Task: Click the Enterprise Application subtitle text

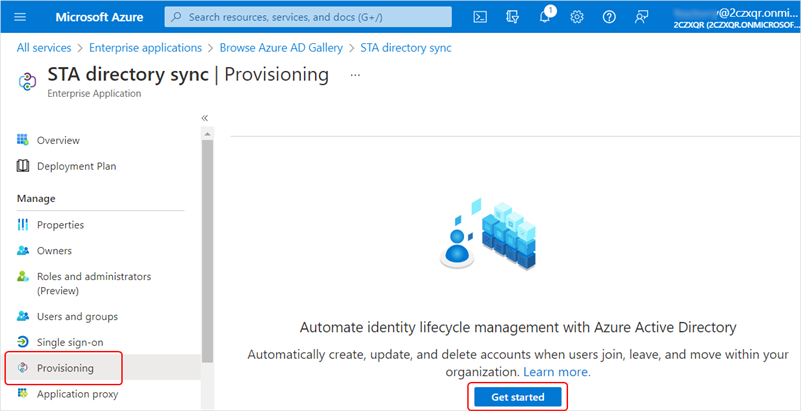Action: (95, 93)
